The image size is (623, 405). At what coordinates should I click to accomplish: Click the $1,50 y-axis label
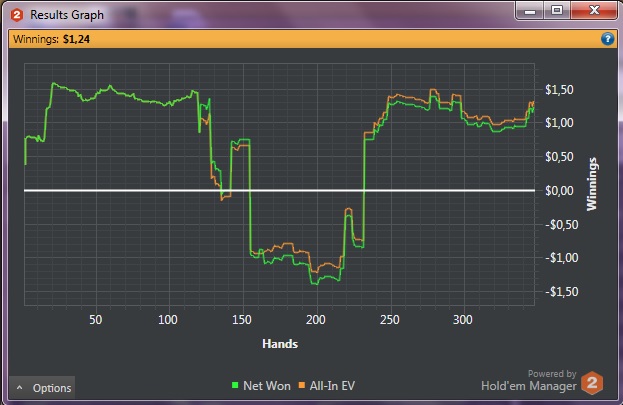pos(559,90)
